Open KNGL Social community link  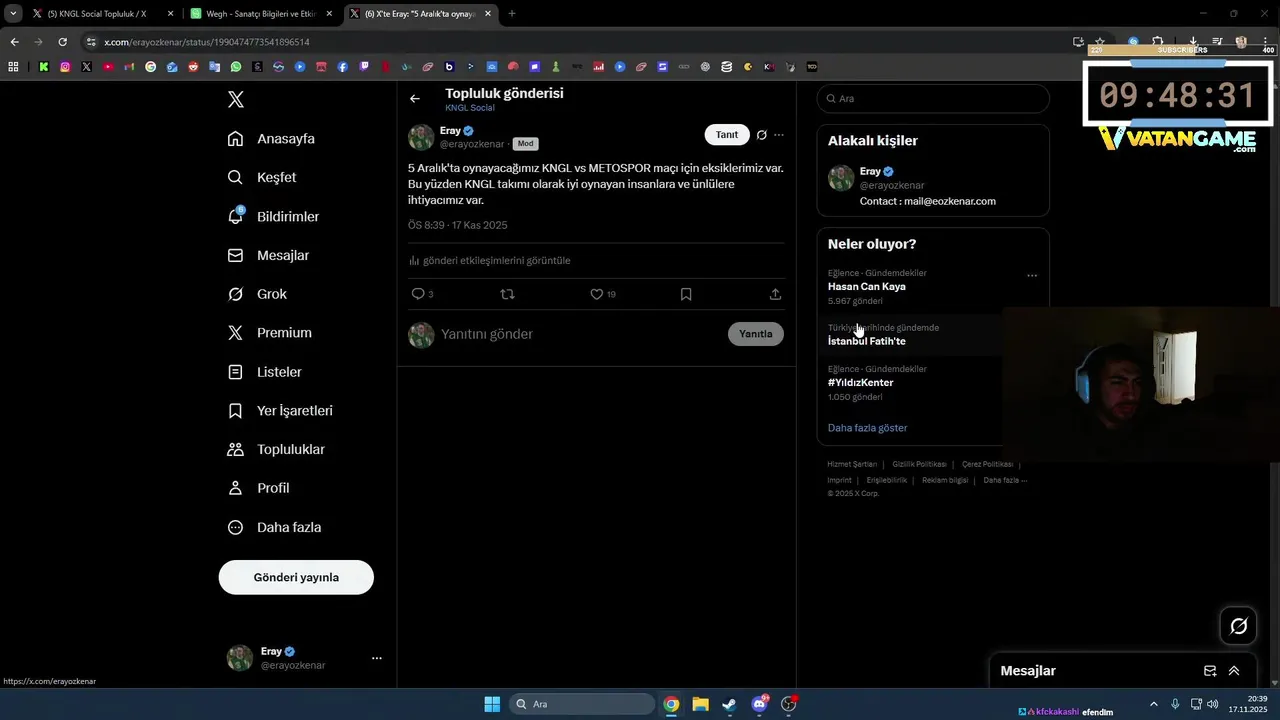point(470,108)
